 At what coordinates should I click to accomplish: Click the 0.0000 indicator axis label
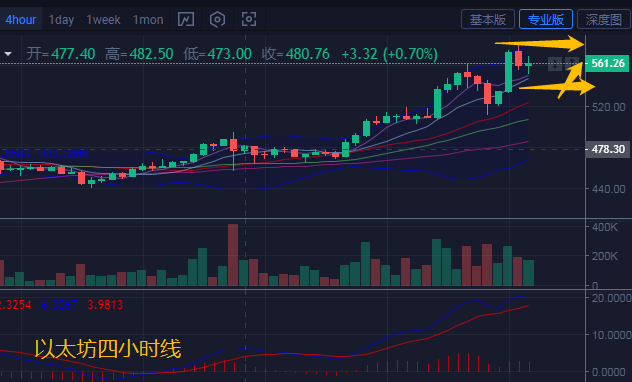pos(609,372)
